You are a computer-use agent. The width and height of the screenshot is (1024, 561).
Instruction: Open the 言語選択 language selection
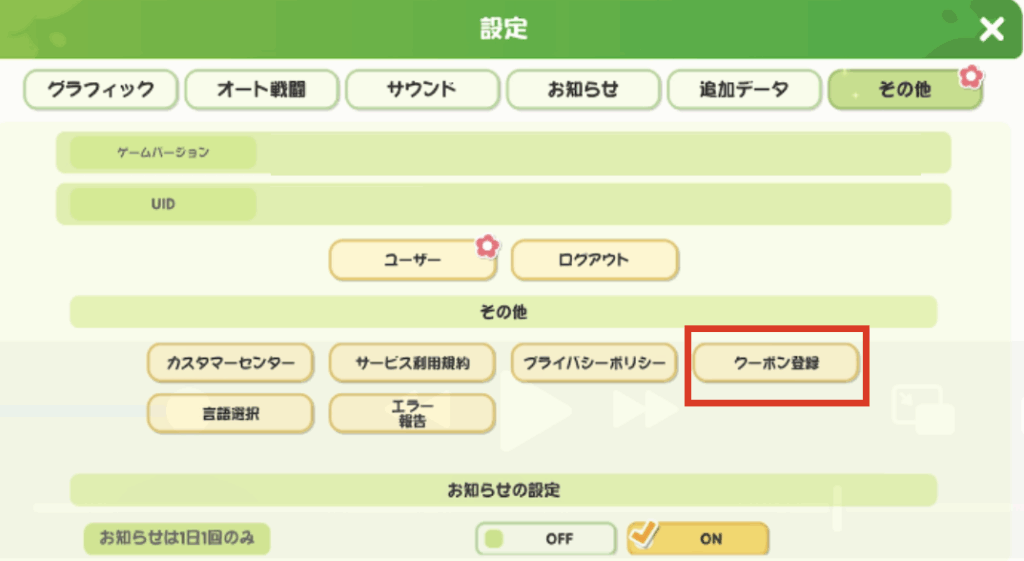(x=231, y=413)
